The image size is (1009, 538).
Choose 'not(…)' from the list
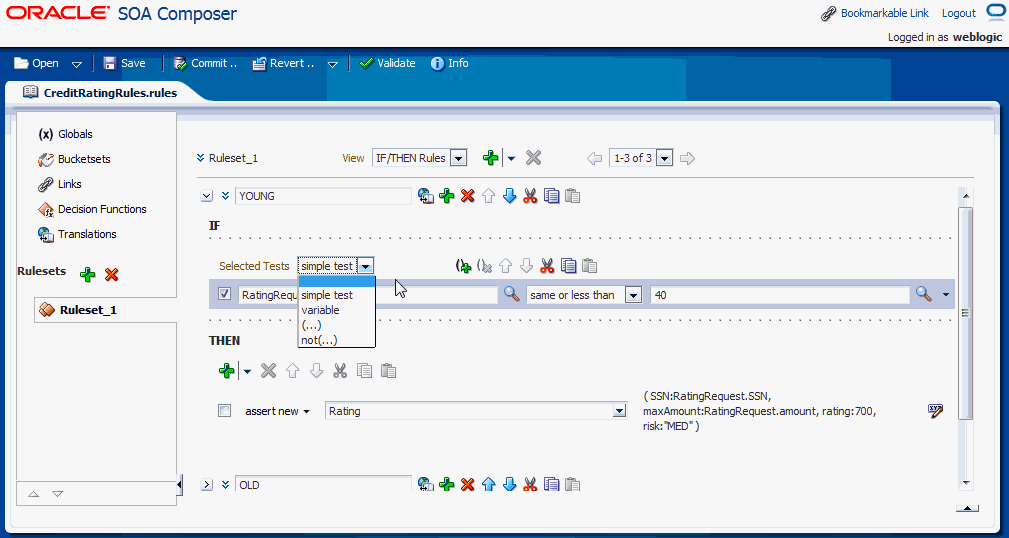[336, 340]
